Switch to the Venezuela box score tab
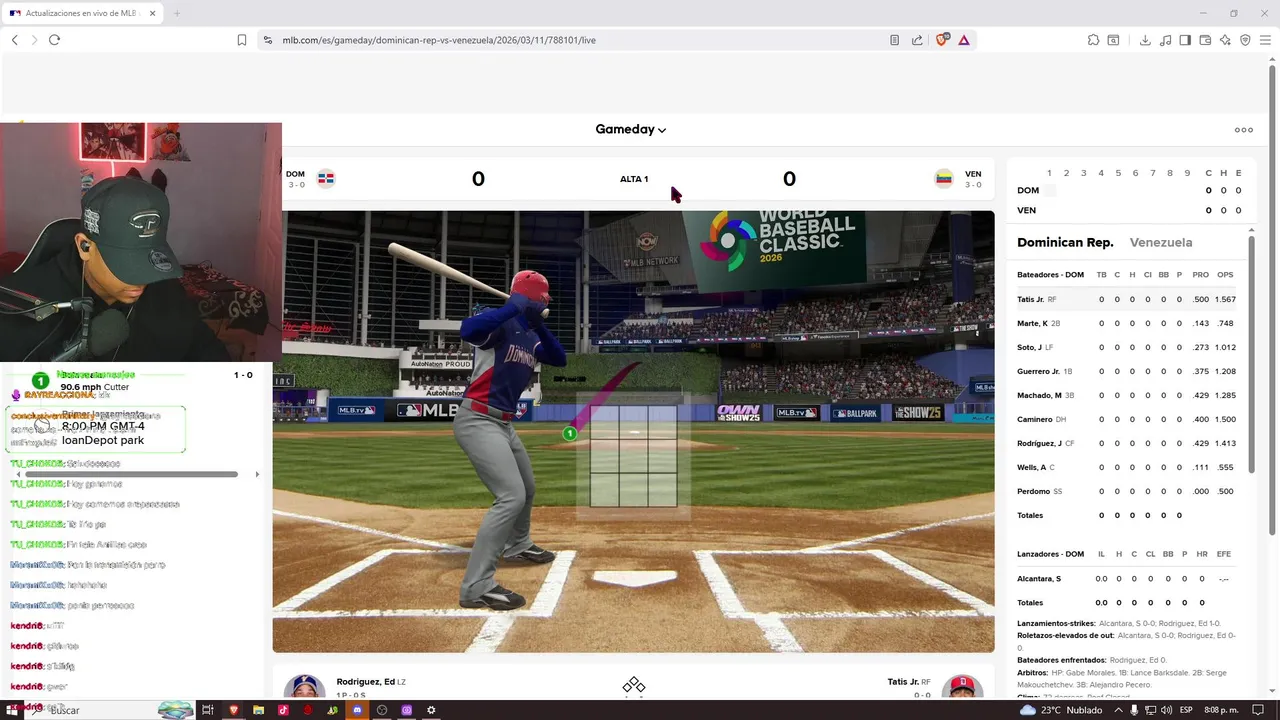This screenshot has width=1280, height=720. [x=1160, y=242]
